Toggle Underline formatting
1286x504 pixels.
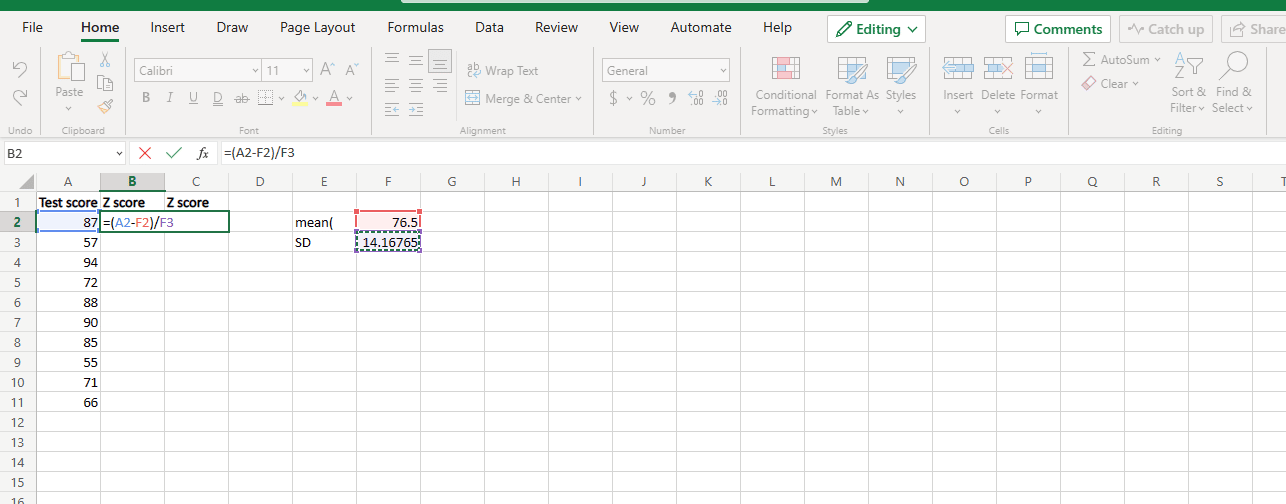point(194,98)
